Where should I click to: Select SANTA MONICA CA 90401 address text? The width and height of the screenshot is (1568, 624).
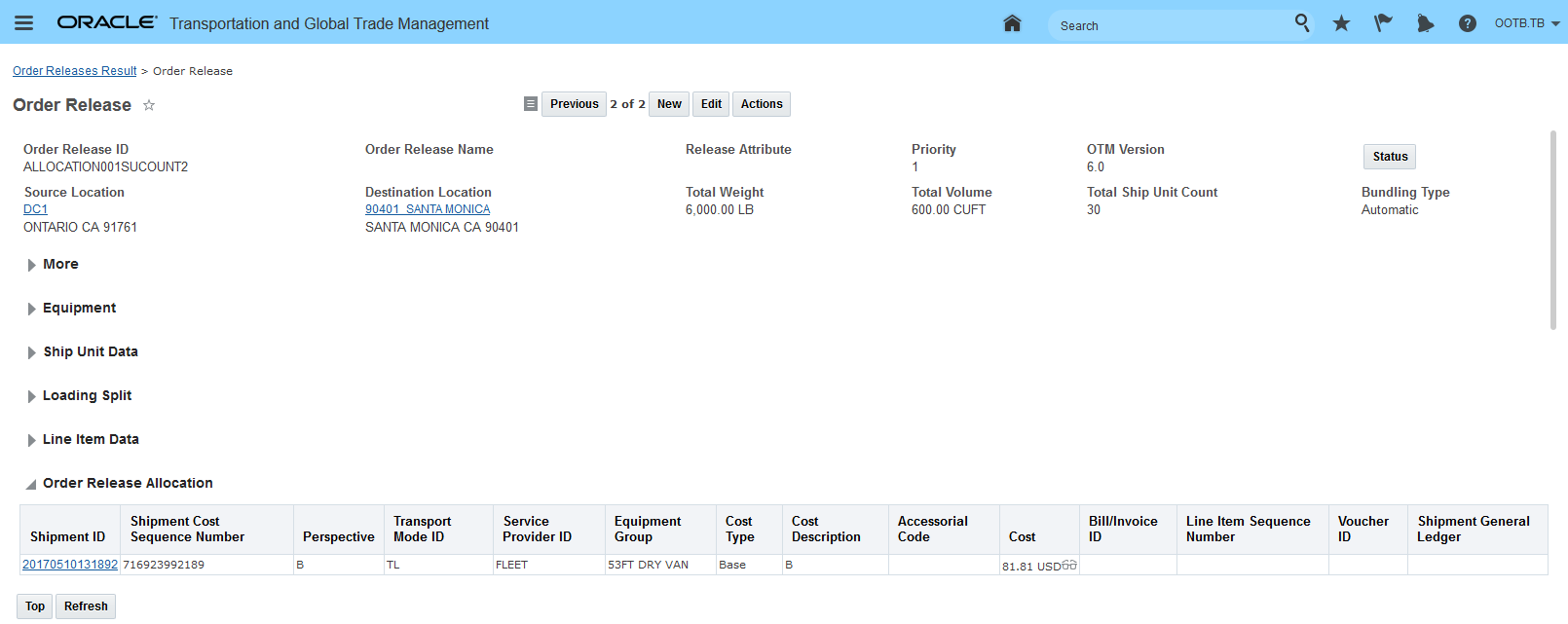[x=442, y=227]
